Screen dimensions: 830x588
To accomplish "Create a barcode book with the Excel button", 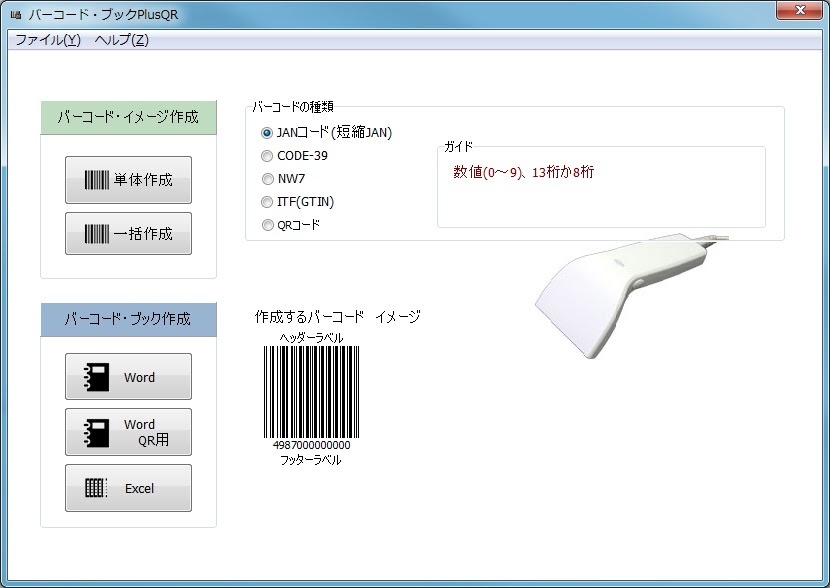I will coord(128,488).
